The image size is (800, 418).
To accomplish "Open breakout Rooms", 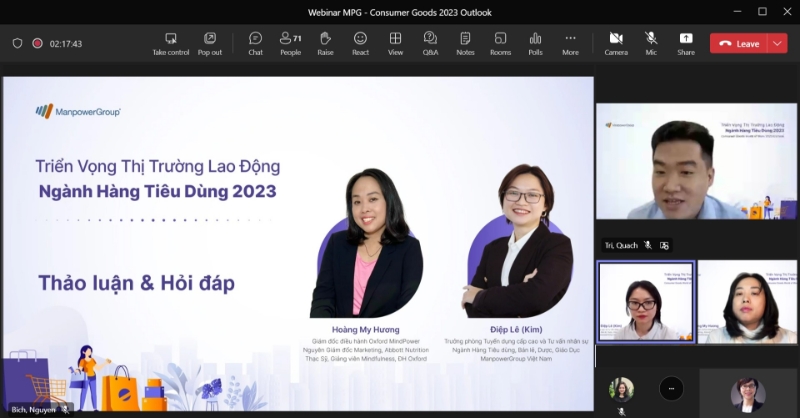I will [500, 43].
